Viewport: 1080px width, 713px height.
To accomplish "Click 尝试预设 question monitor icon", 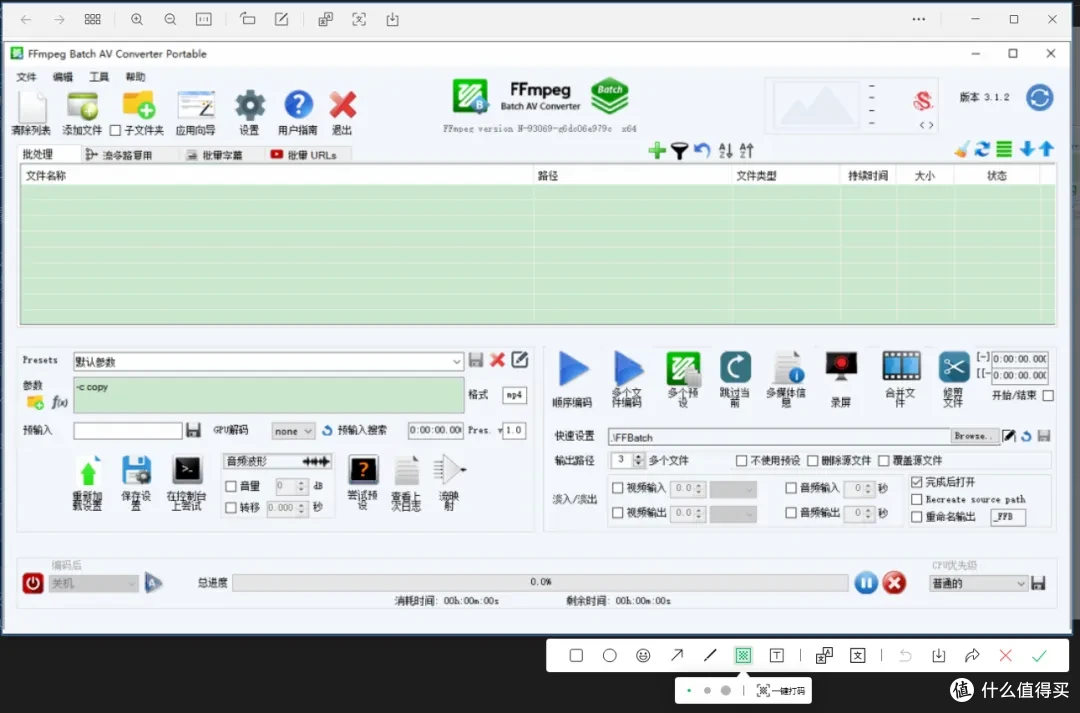I will 363,470.
